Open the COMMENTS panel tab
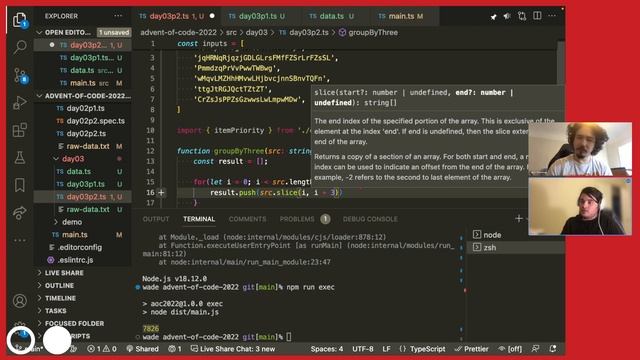Viewport: 640px width, 360px height. 247,219
